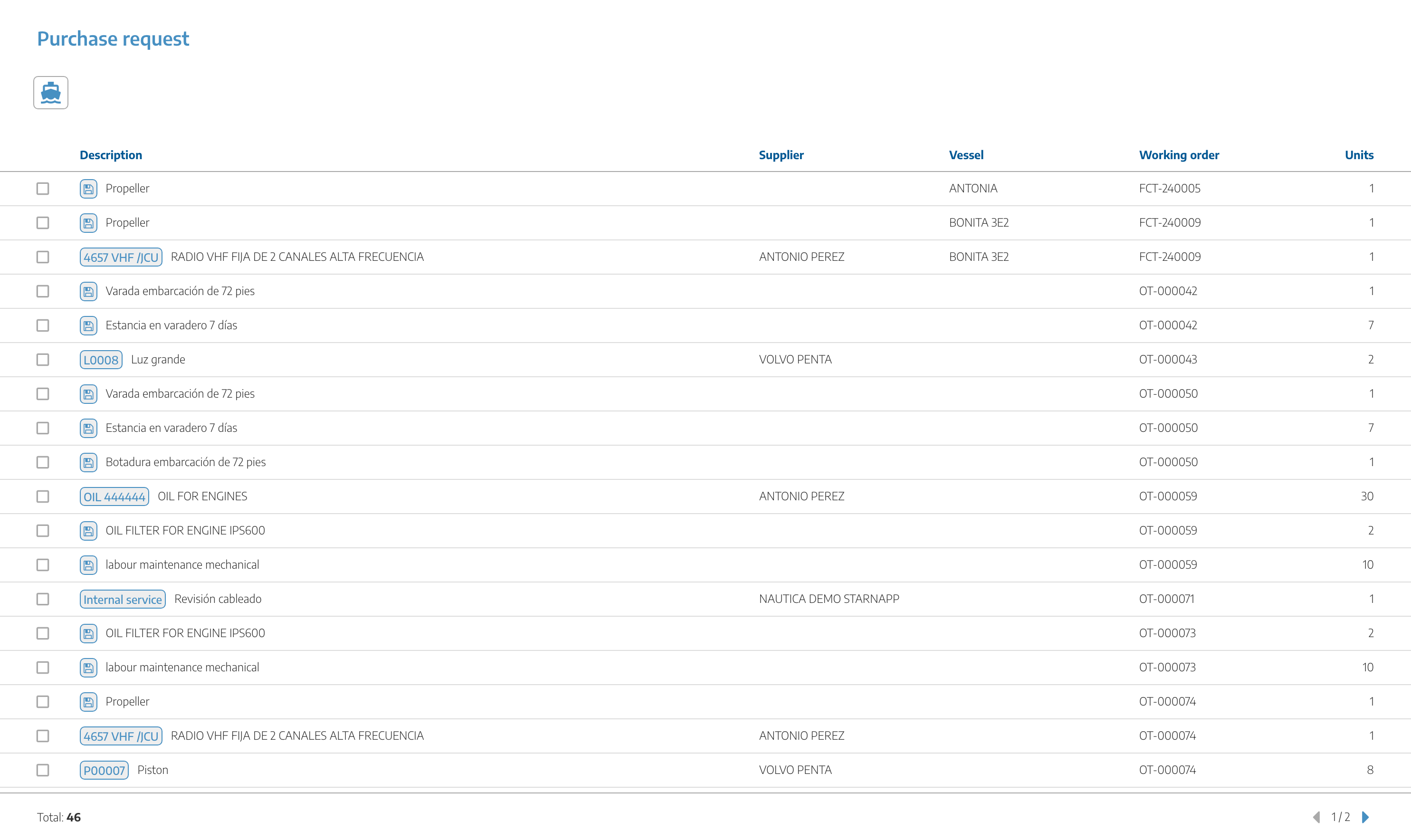Select checkbox for Propeller OT-000074 row
The width and height of the screenshot is (1411, 840).
pyautogui.click(x=43, y=702)
